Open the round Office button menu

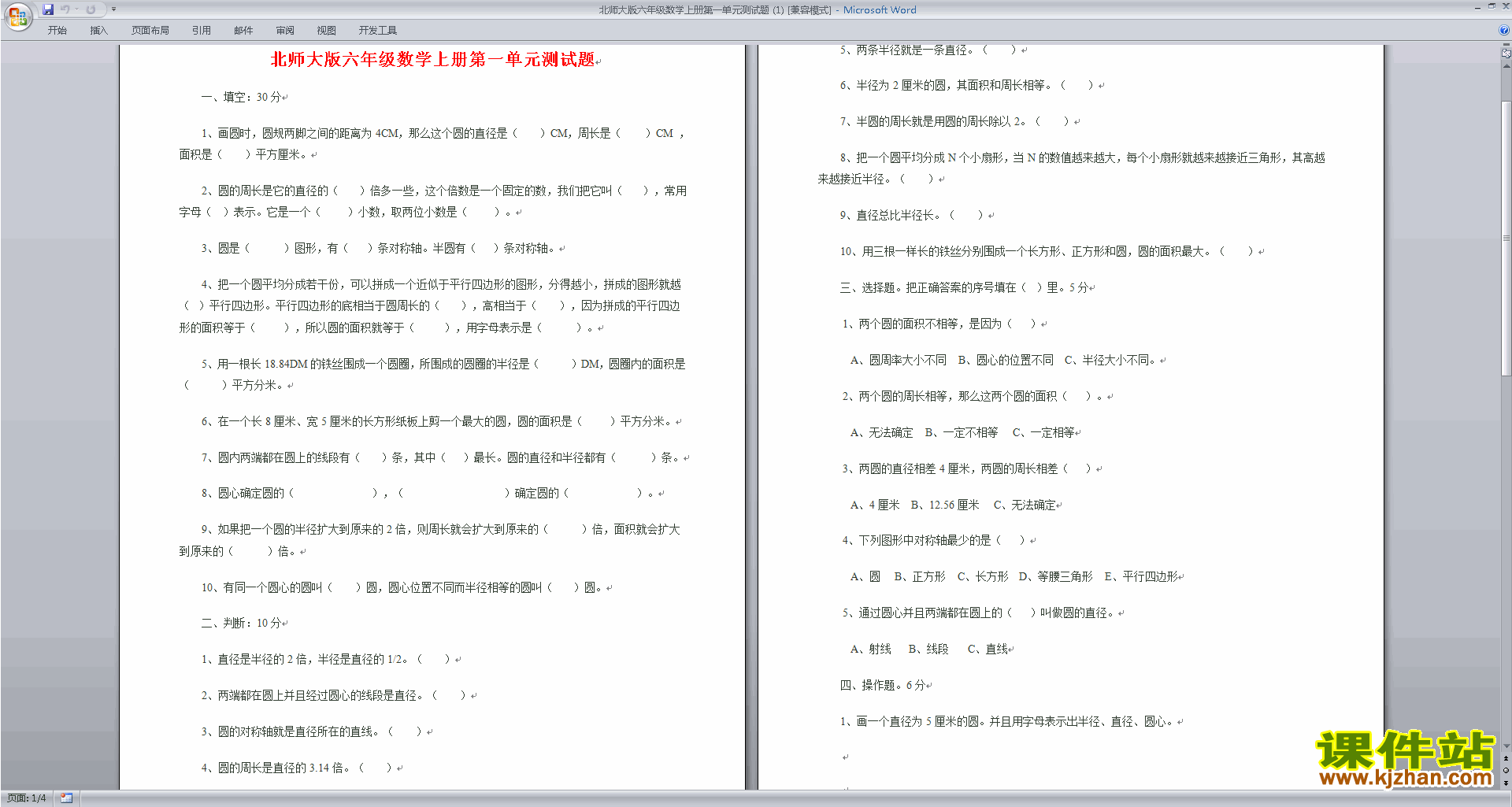(x=17, y=17)
